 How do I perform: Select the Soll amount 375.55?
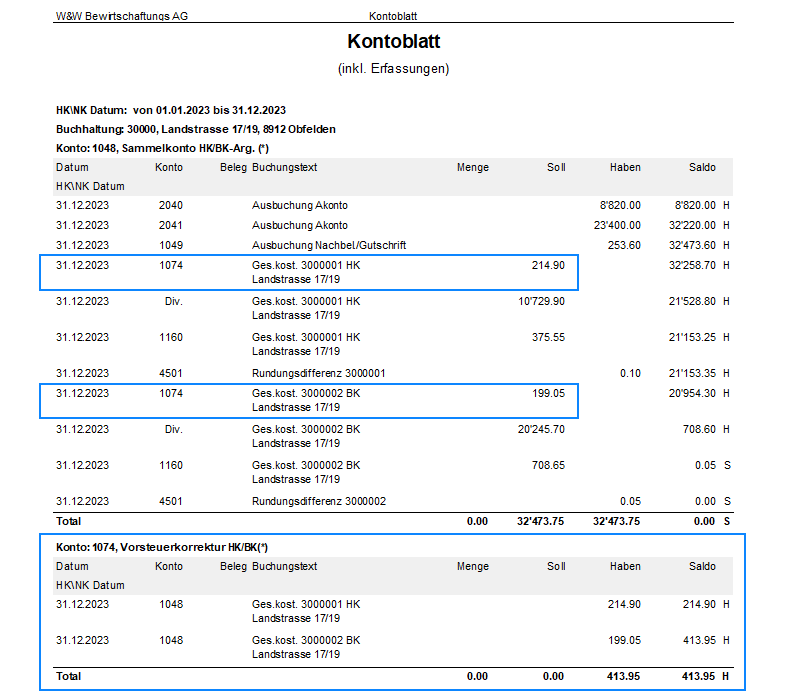(548, 337)
